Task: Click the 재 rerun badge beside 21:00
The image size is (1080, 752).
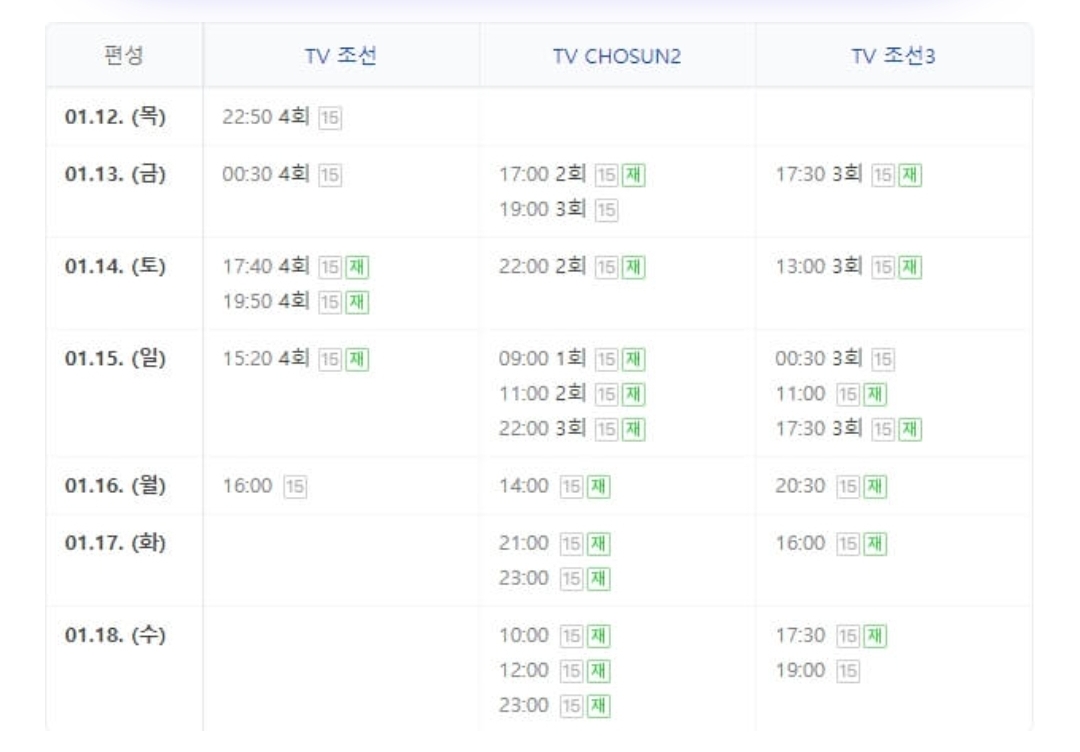Action: (599, 544)
